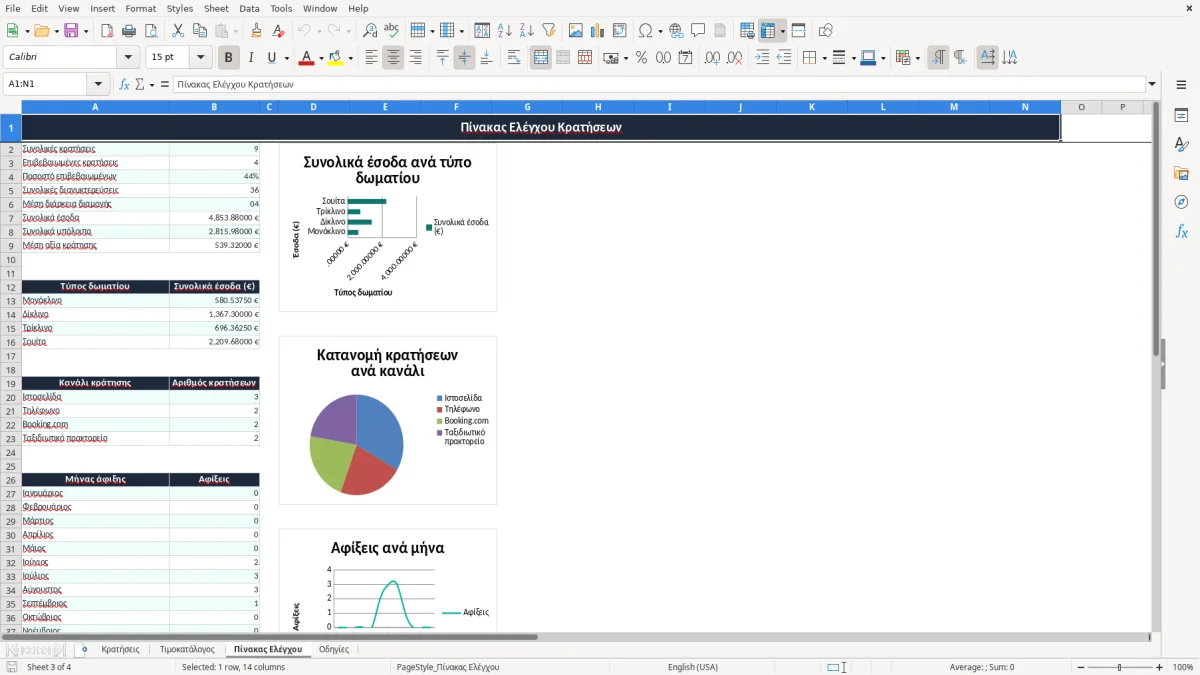Toggle Merge and Center Cells

click(x=541, y=58)
